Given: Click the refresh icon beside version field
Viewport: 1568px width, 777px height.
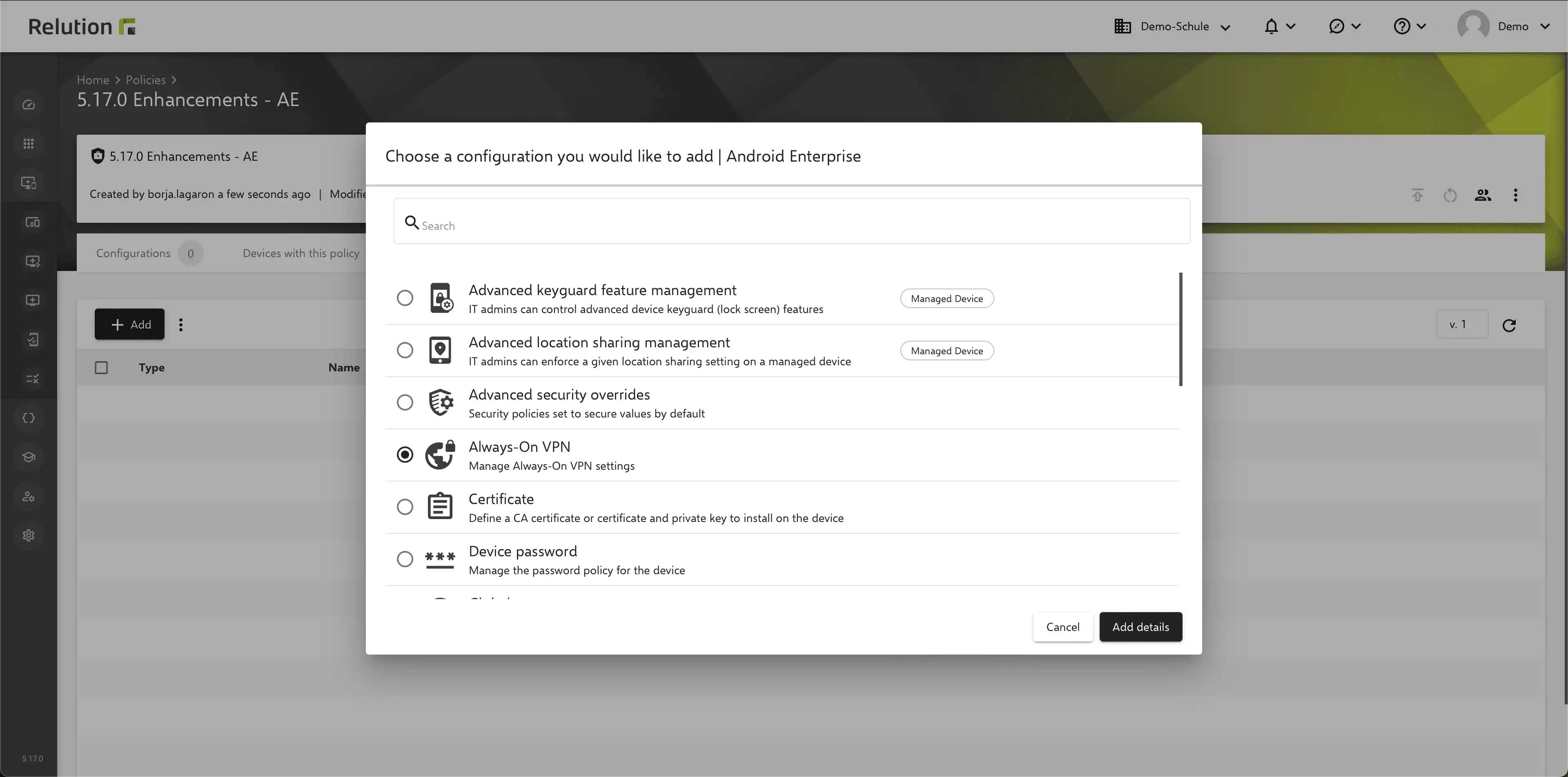Looking at the screenshot, I should pos(1509,325).
